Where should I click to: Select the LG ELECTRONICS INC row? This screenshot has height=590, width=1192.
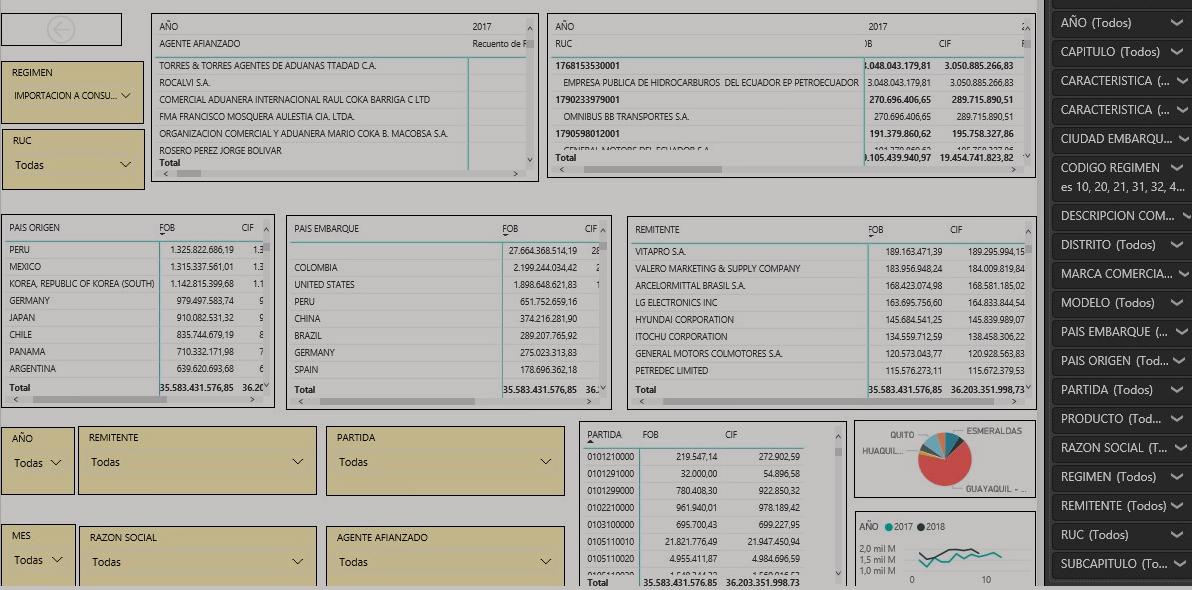point(829,303)
